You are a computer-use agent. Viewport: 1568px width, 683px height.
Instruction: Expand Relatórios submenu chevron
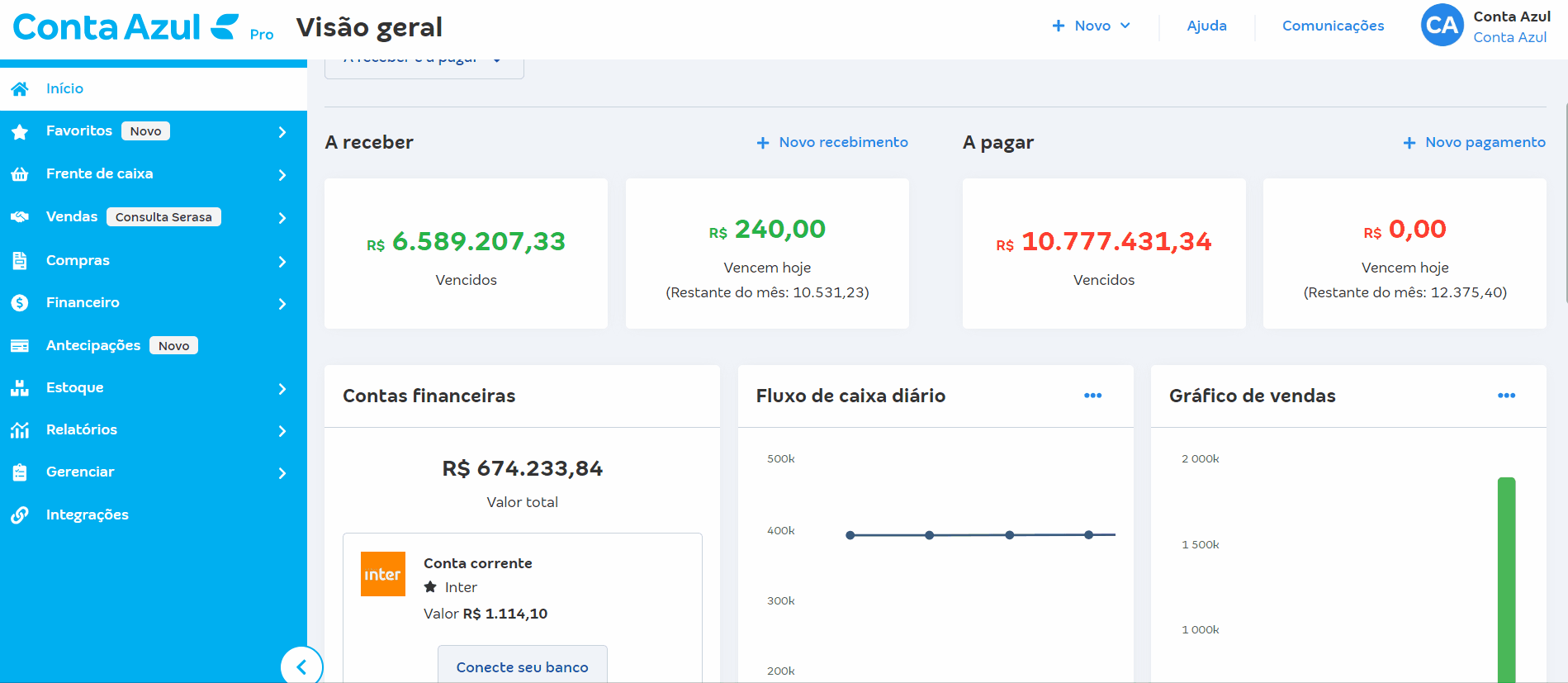(282, 431)
